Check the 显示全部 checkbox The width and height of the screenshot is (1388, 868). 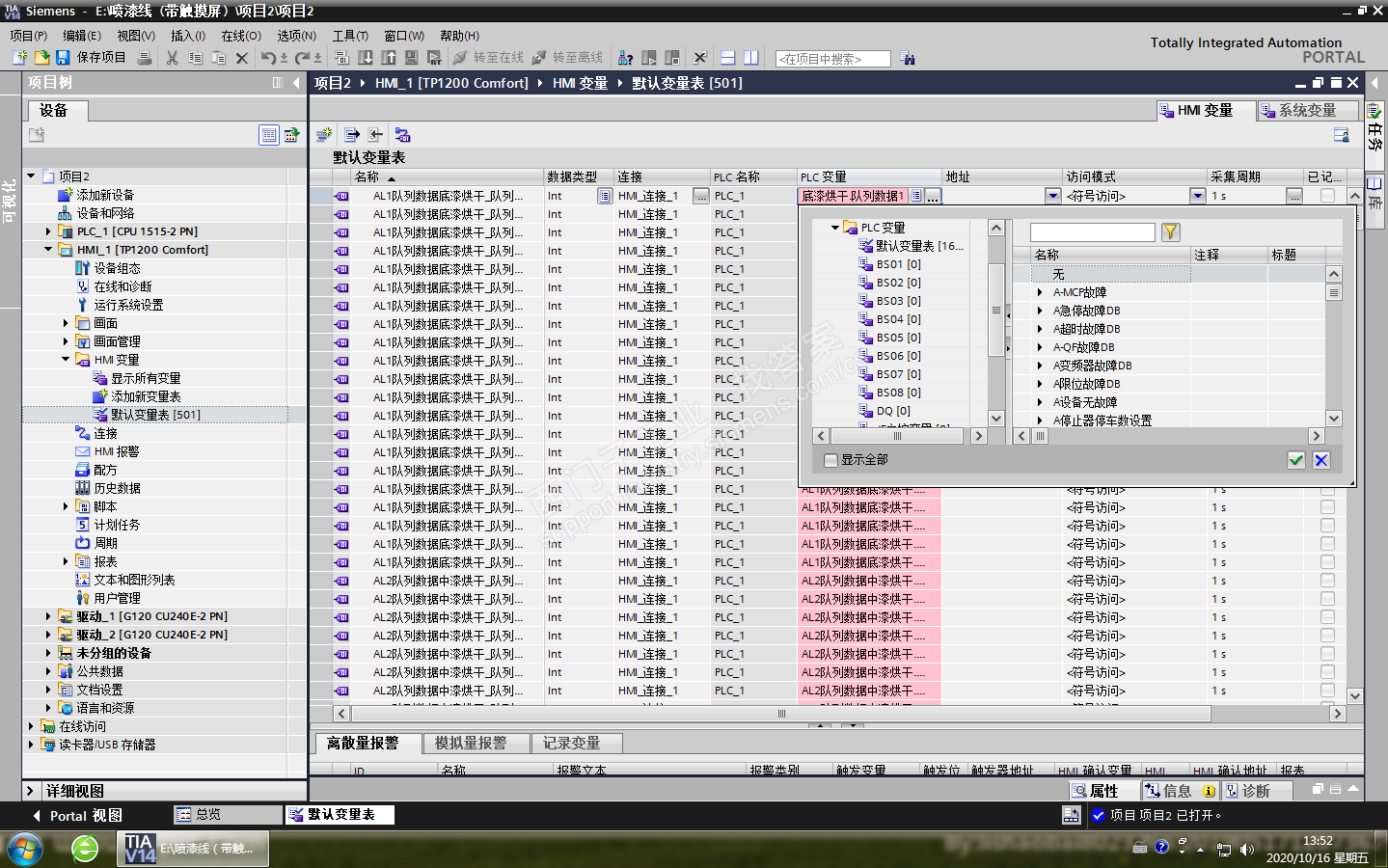(830, 460)
